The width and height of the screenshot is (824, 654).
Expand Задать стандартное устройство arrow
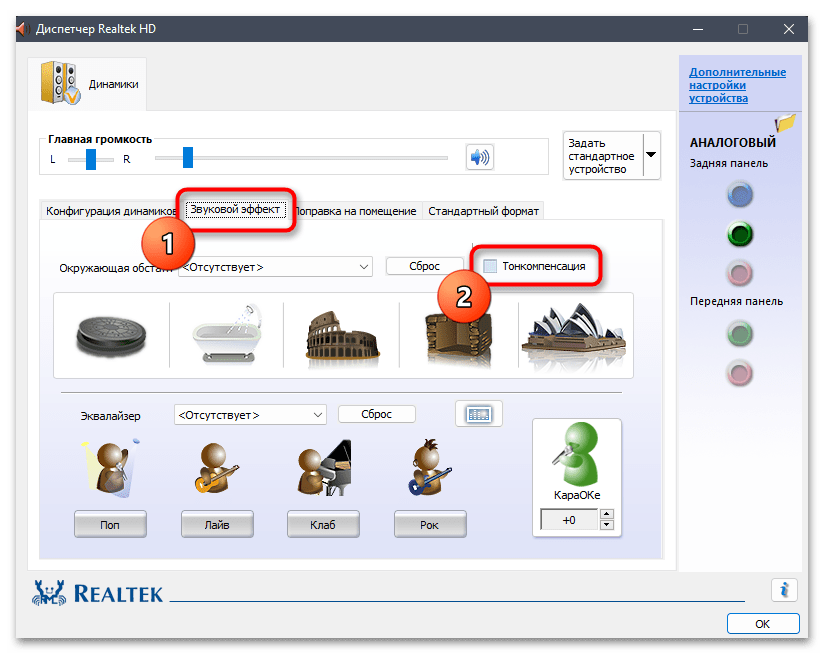[651, 155]
